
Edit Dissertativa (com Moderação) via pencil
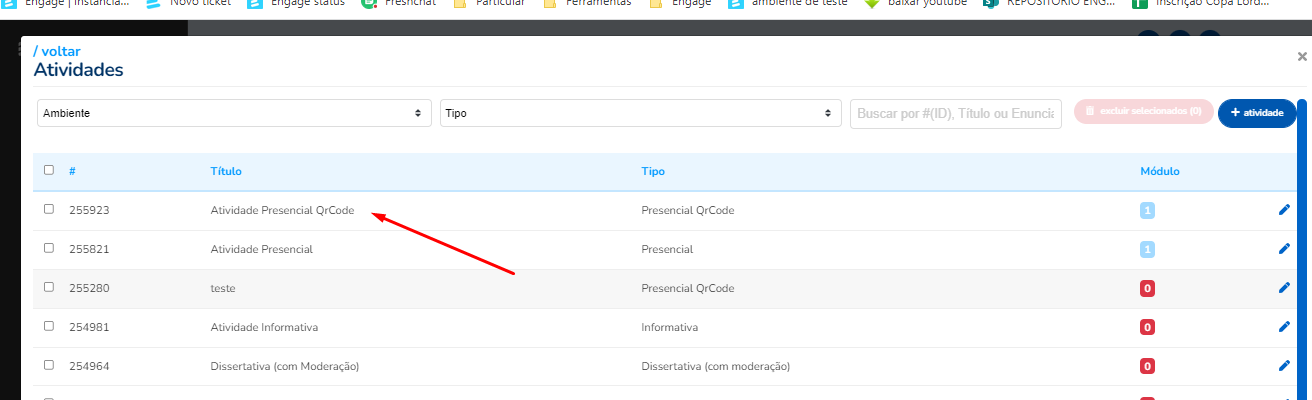(1284, 365)
